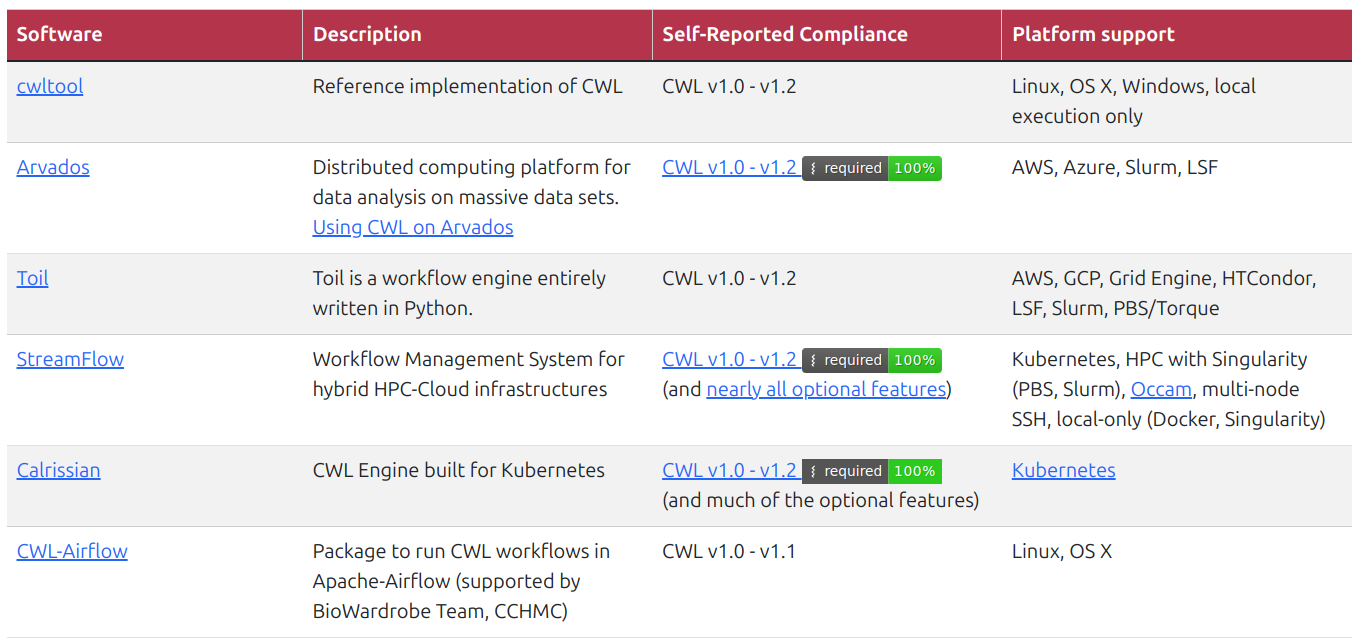Open the Kubernetes platform link
Viewport: 1363px width, 644px height.
(x=1064, y=470)
